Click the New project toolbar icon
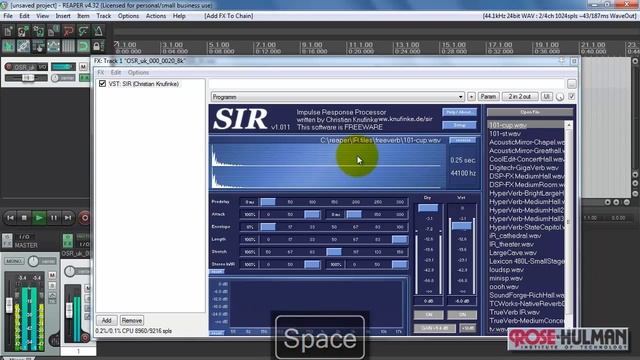 [x=8, y=31]
